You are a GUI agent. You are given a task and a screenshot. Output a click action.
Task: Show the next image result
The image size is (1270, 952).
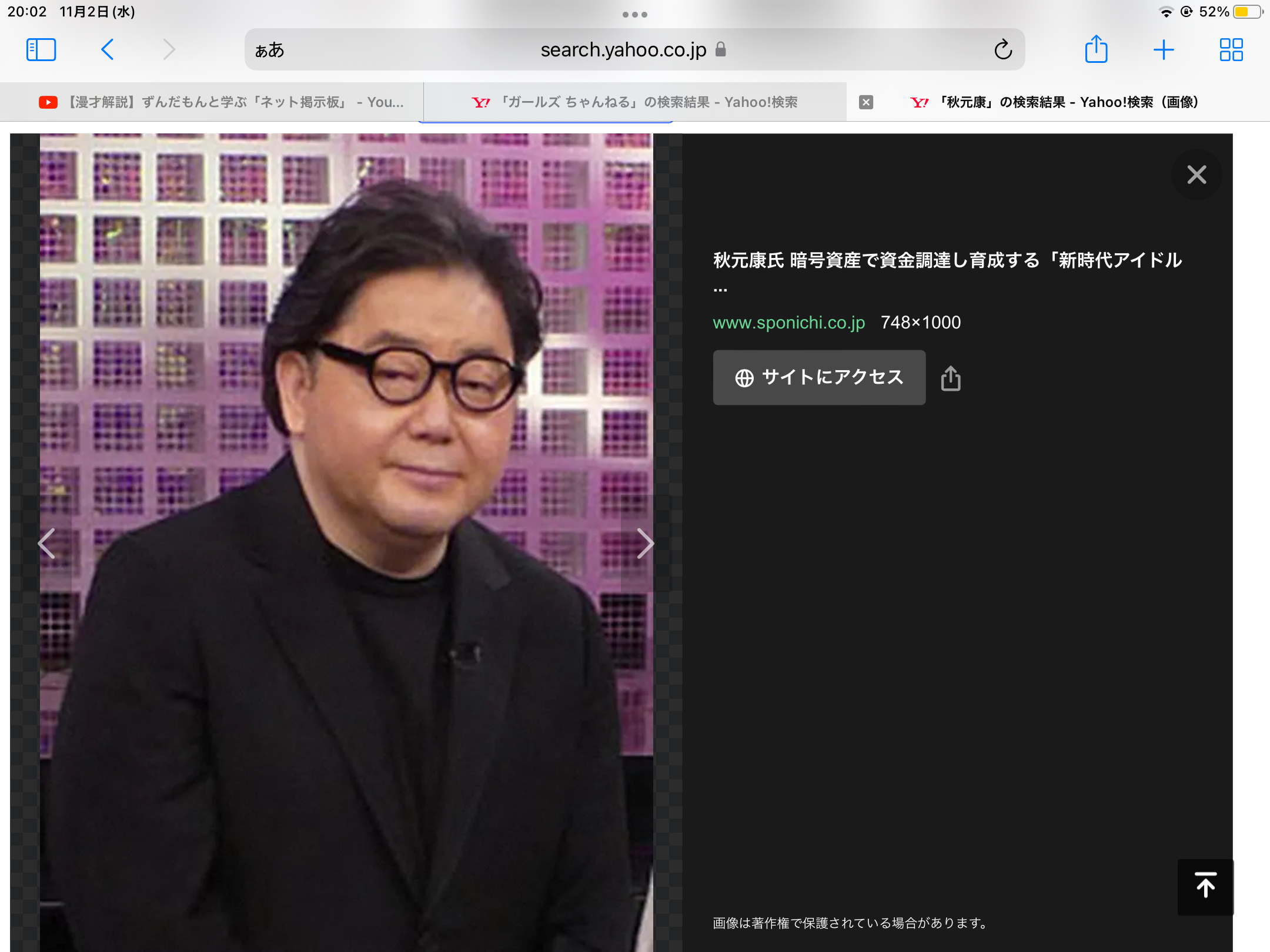tap(645, 543)
